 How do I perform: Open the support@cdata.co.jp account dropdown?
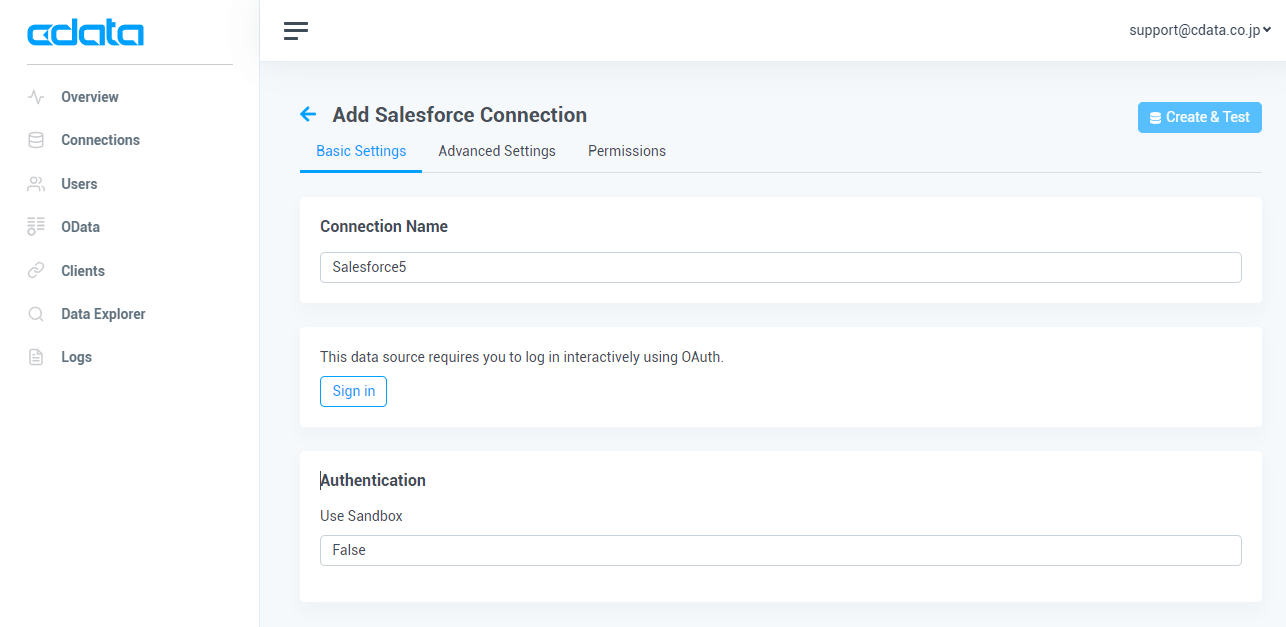(x=1199, y=30)
